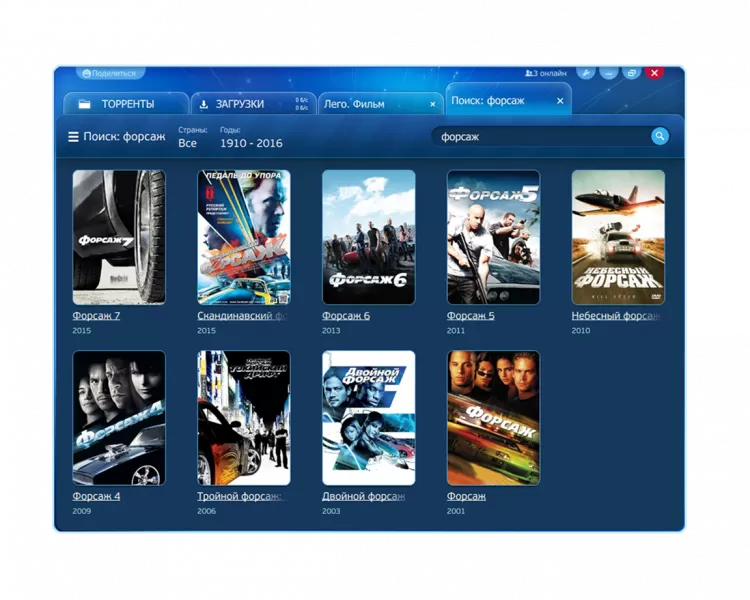Close the Лего. Фильм tab
The width and height of the screenshot is (750, 600).
coord(432,104)
